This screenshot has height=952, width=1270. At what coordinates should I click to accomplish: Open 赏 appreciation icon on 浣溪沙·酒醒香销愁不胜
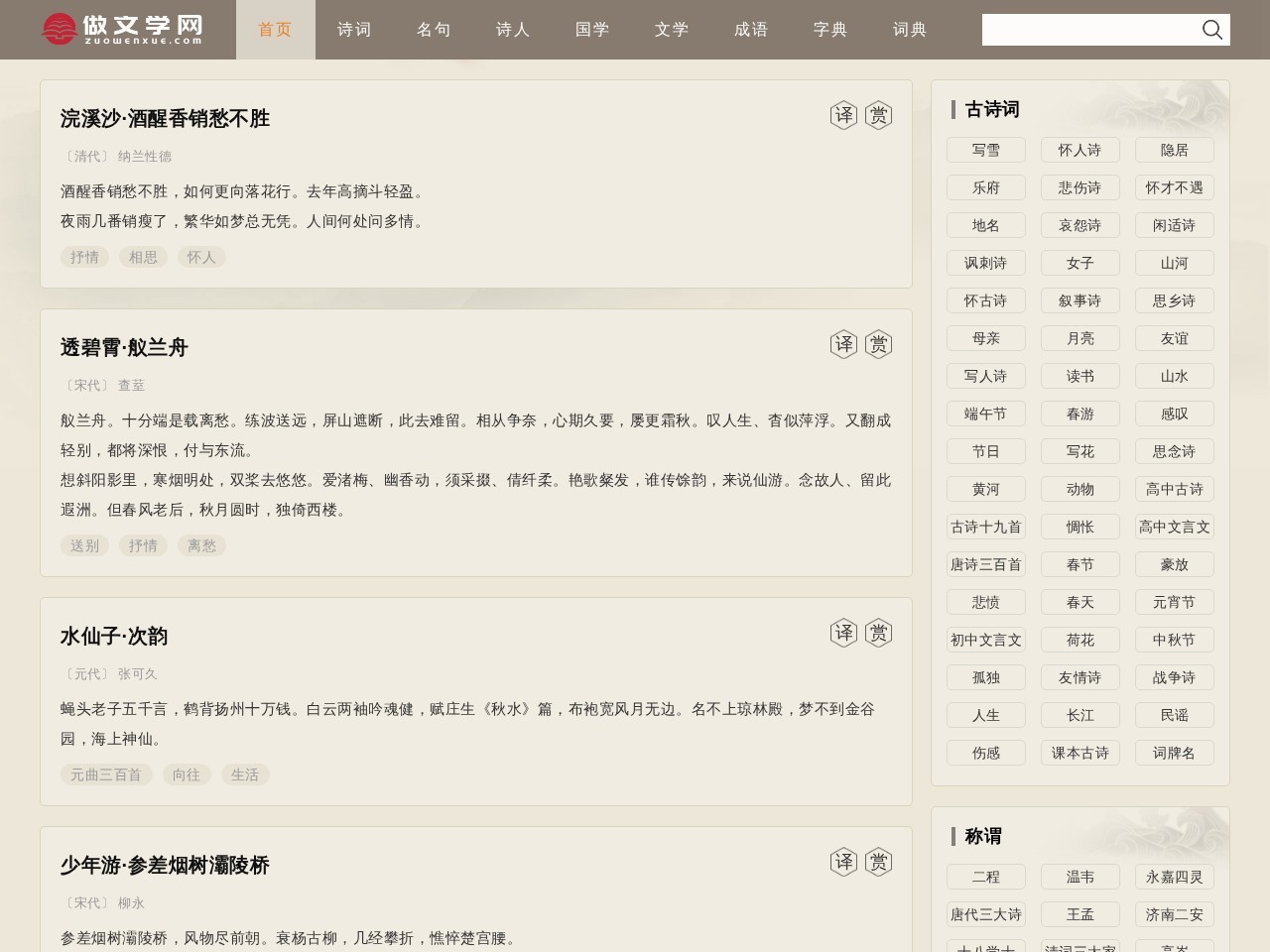point(877,114)
